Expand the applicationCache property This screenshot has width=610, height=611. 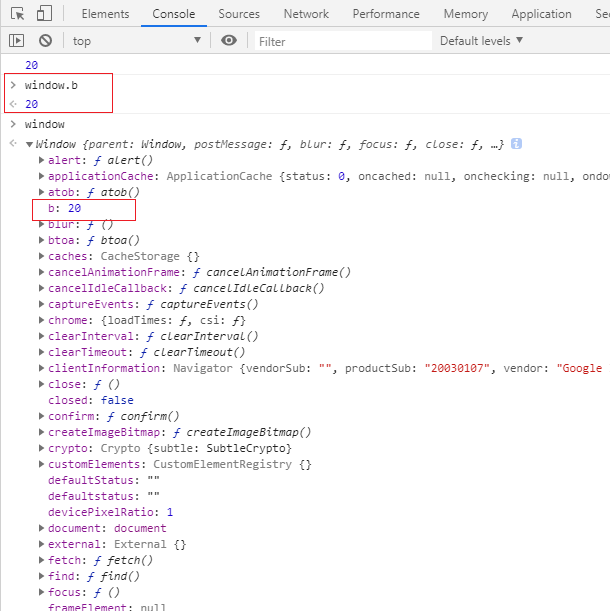point(41,176)
